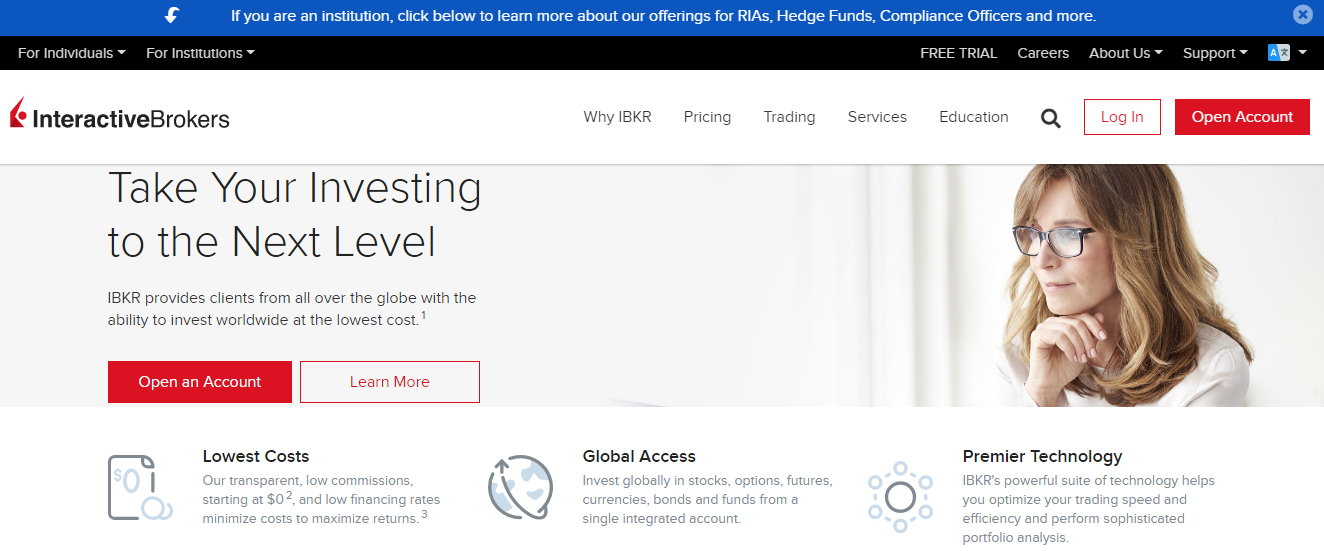
Task: Expand the For Individuals dropdown
Action: click(72, 53)
